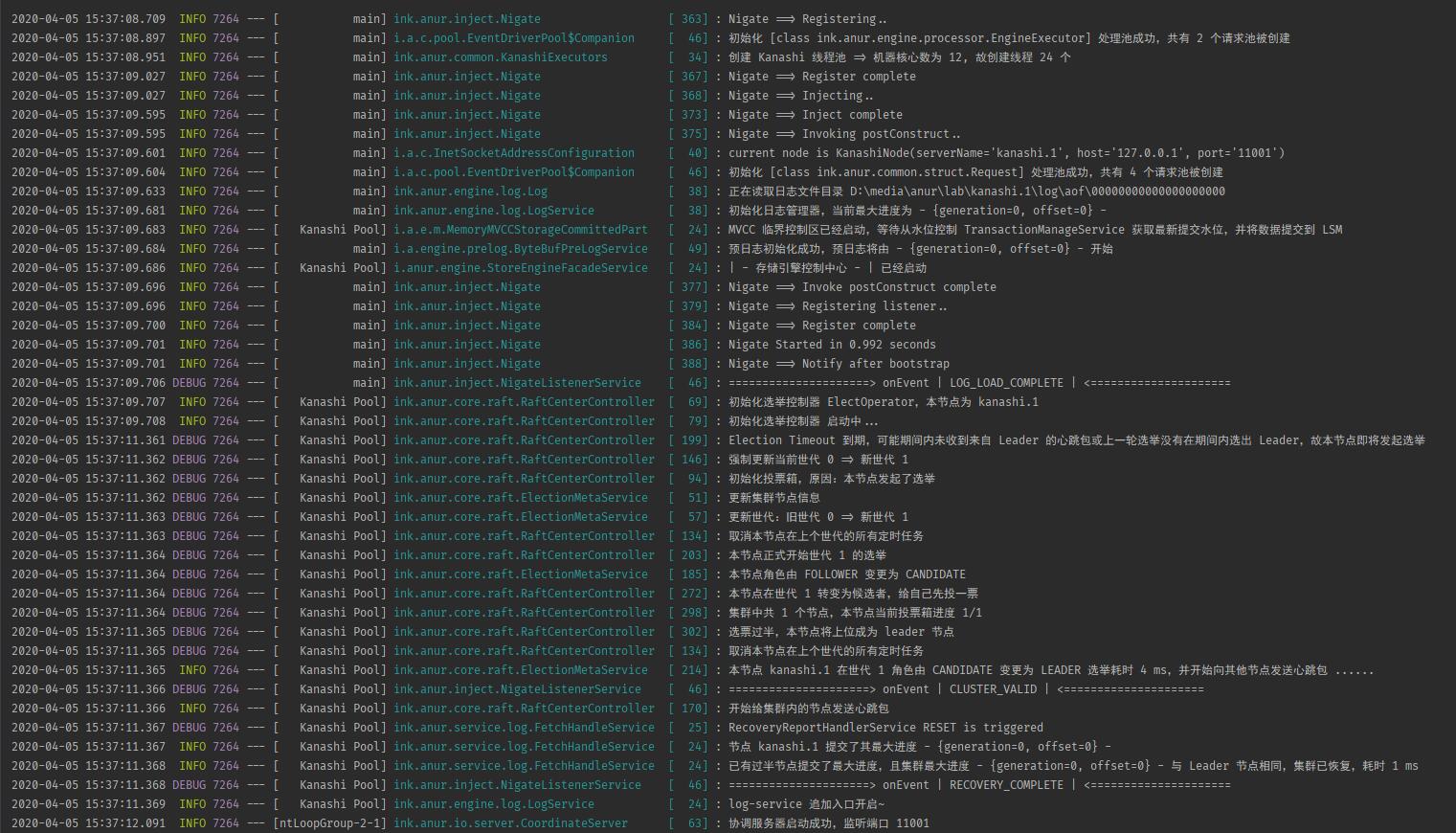The width and height of the screenshot is (1456, 833).
Task: Select 'Nigate ==> Registering listener..' message
Action: 838,306
